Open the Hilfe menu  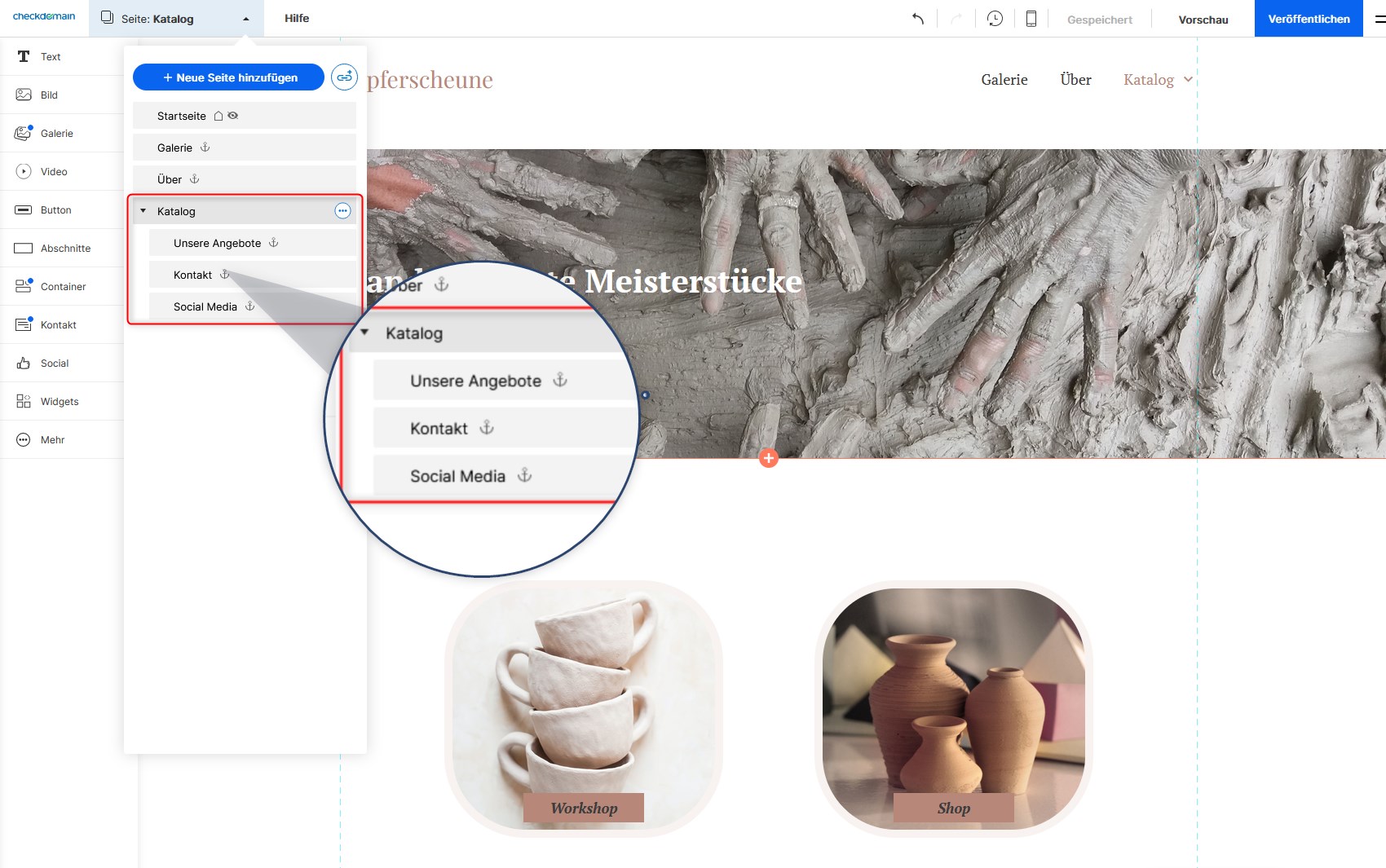pyautogui.click(x=297, y=19)
